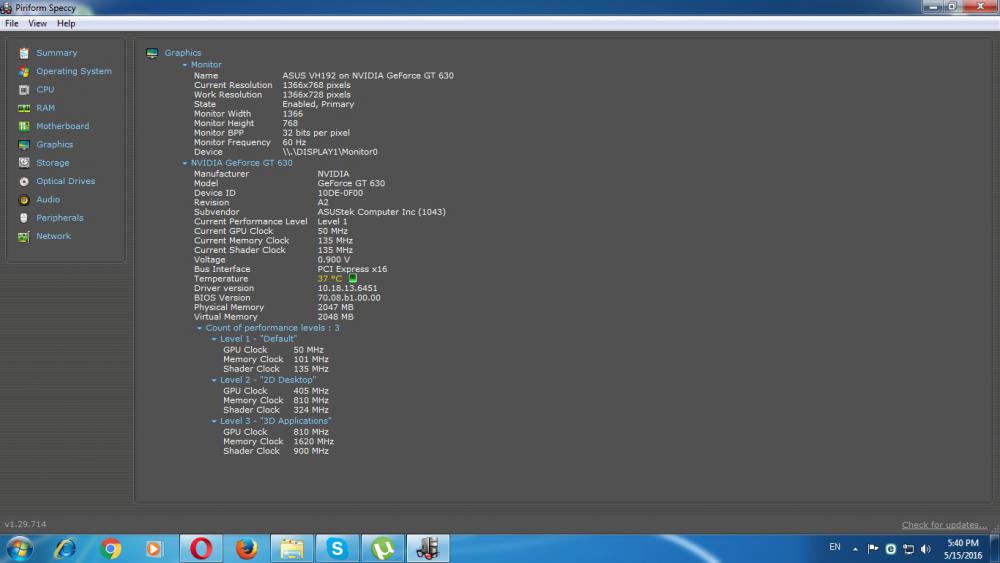Collapse the NVIDIA GeForce GT 630 section

(185, 163)
